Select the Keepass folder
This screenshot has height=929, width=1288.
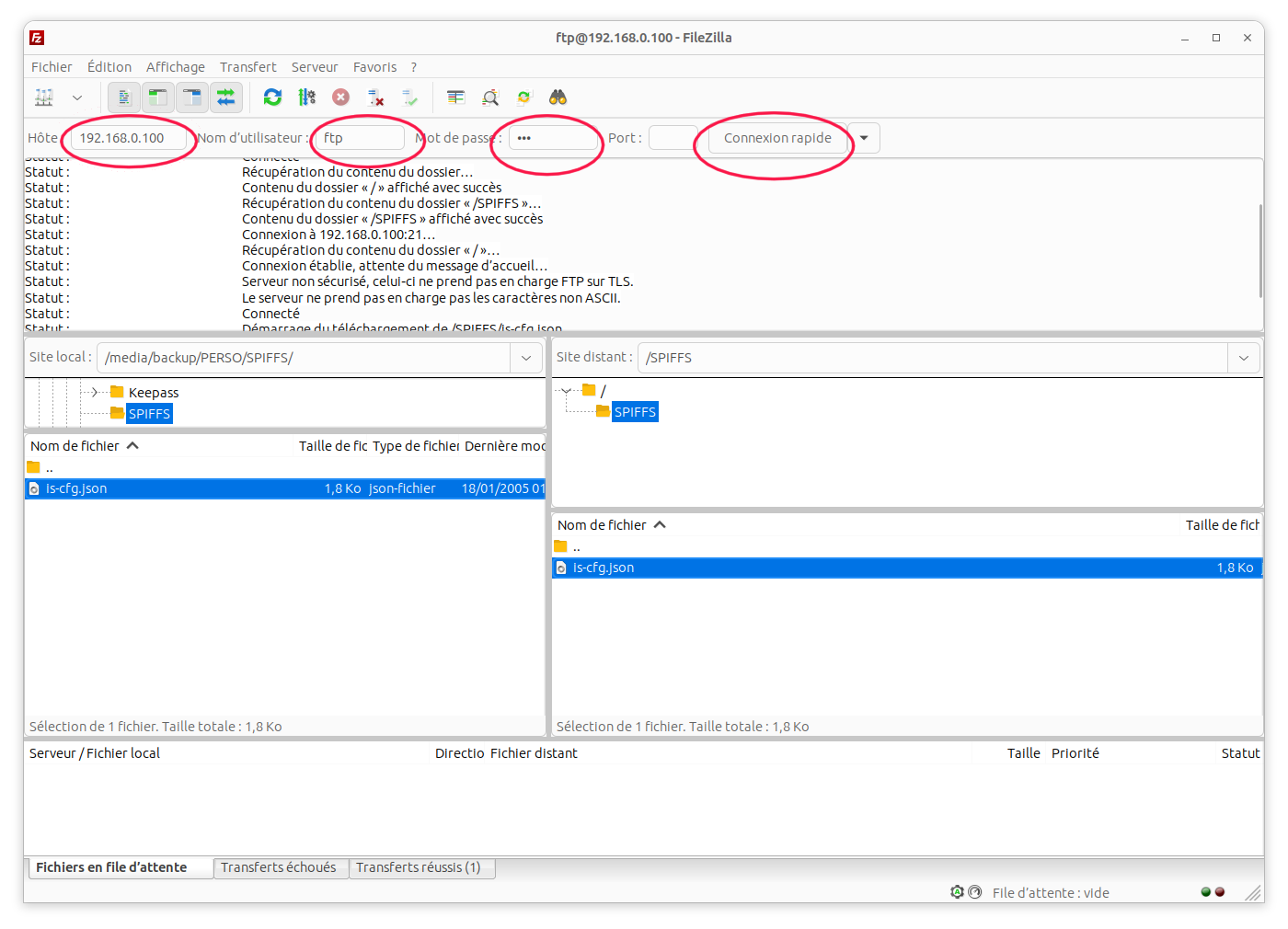(154, 393)
